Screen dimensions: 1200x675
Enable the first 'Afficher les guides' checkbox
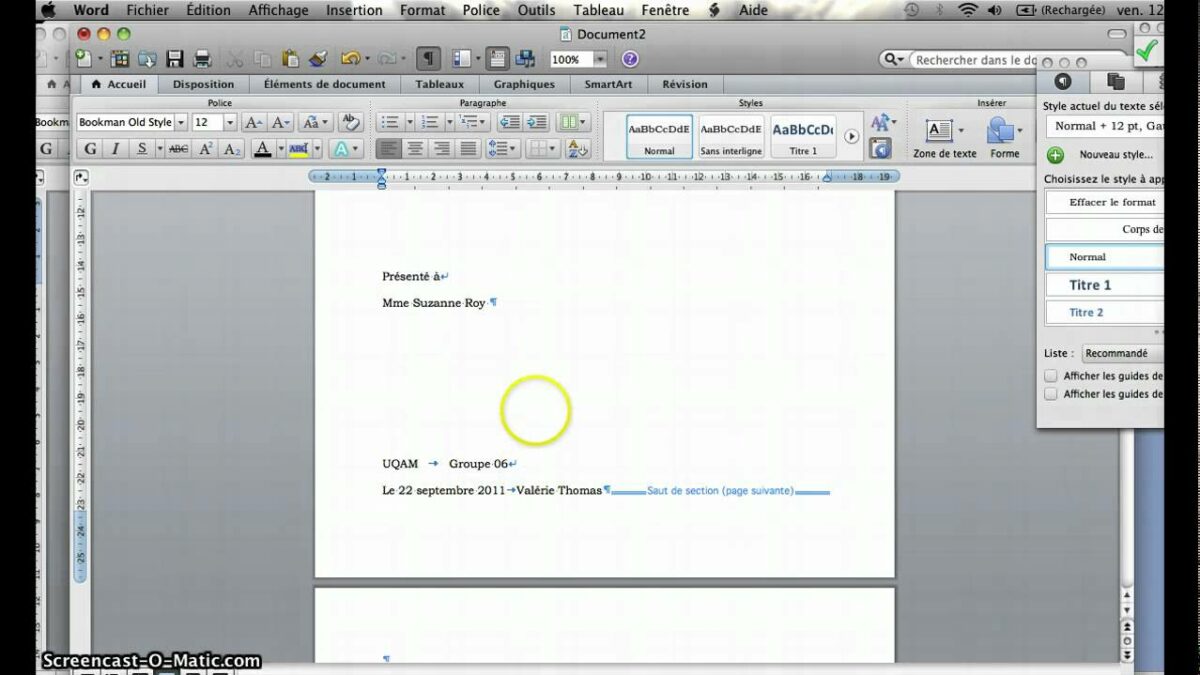coord(1051,376)
